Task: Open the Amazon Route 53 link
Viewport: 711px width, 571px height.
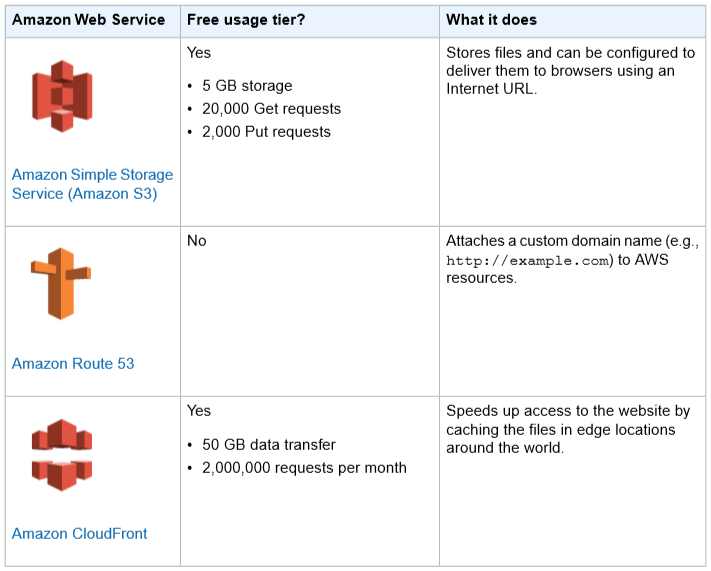Action: coord(73,363)
